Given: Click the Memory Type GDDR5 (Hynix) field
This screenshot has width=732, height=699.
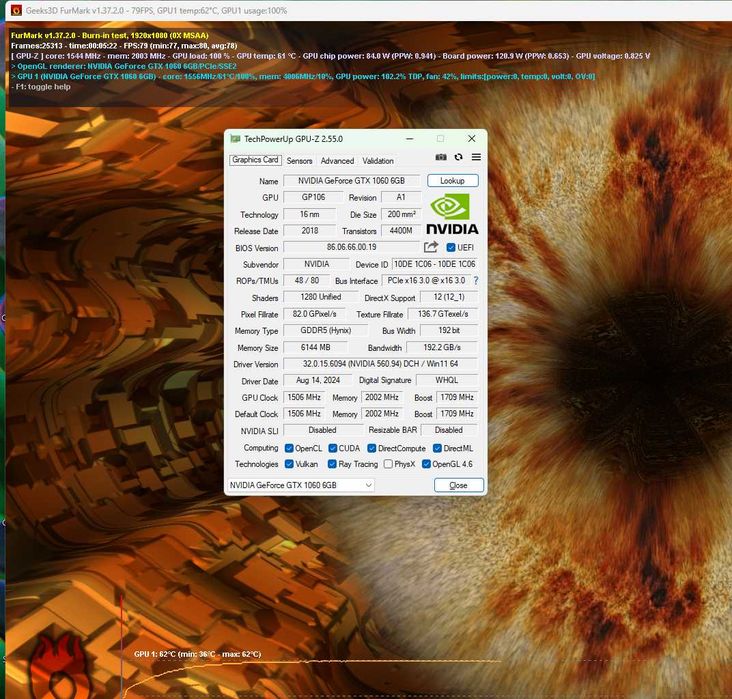Looking at the screenshot, I should pos(325,331).
